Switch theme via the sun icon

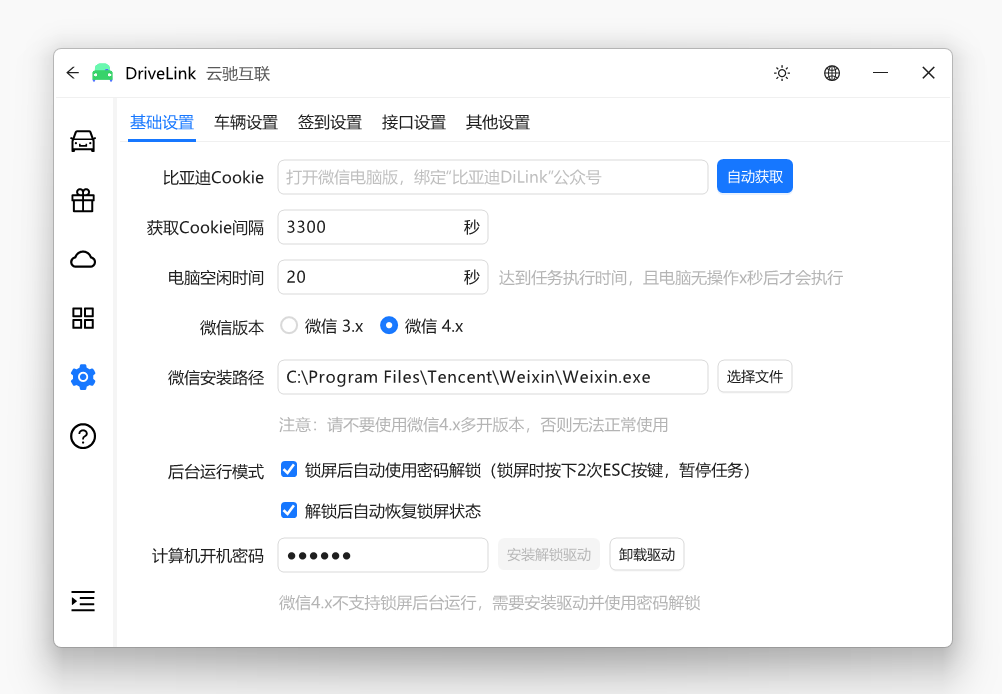pyautogui.click(x=782, y=72)
